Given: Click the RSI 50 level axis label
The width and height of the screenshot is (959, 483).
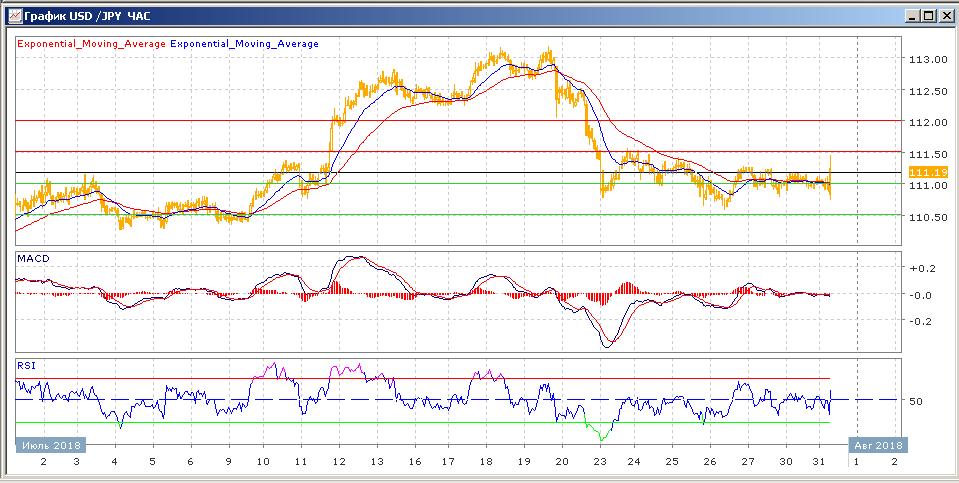Looking at the screenshot, I should pos(916,401).
